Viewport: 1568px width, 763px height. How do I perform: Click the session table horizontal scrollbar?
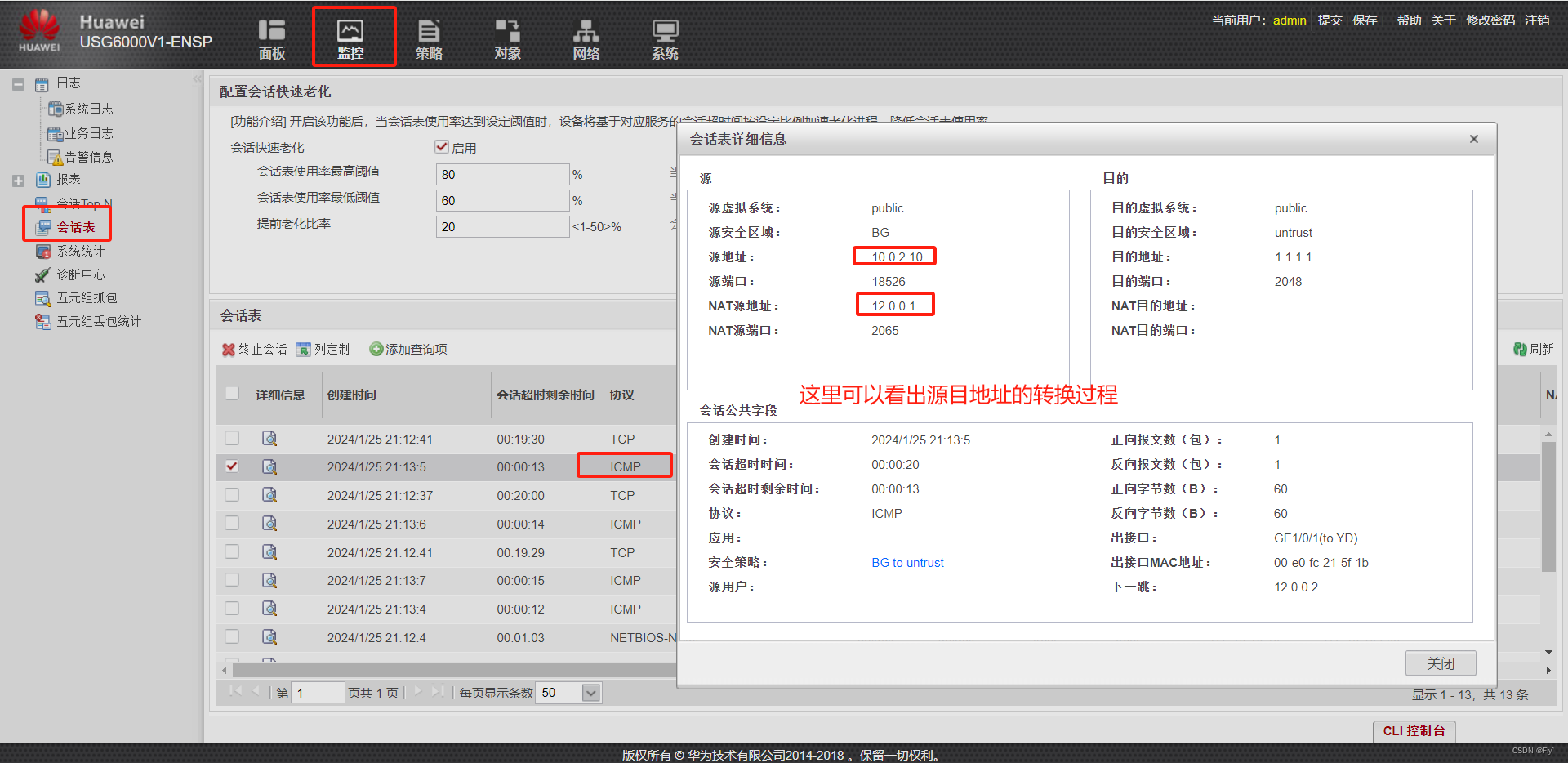pos(455,670)
